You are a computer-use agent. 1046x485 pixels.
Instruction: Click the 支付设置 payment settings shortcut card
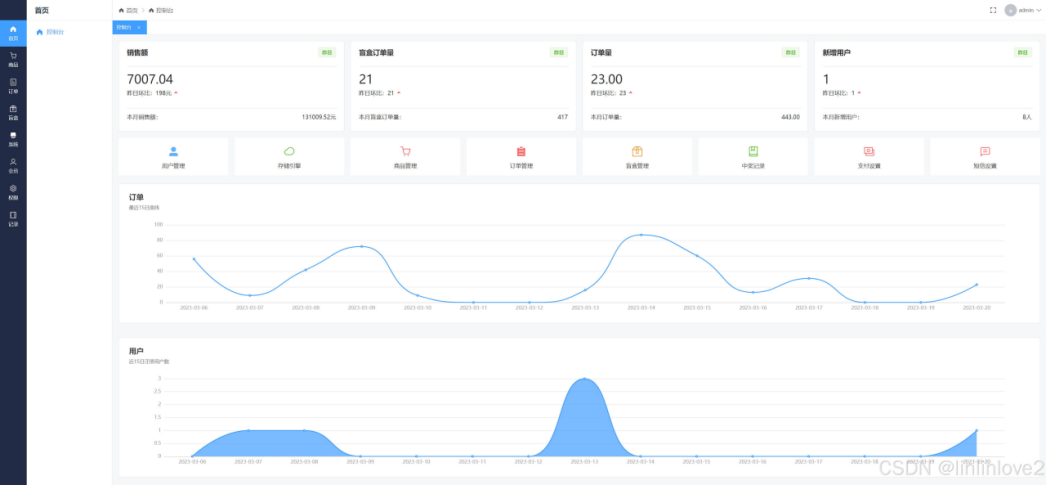pyautogui.click(x=869, y=157)
